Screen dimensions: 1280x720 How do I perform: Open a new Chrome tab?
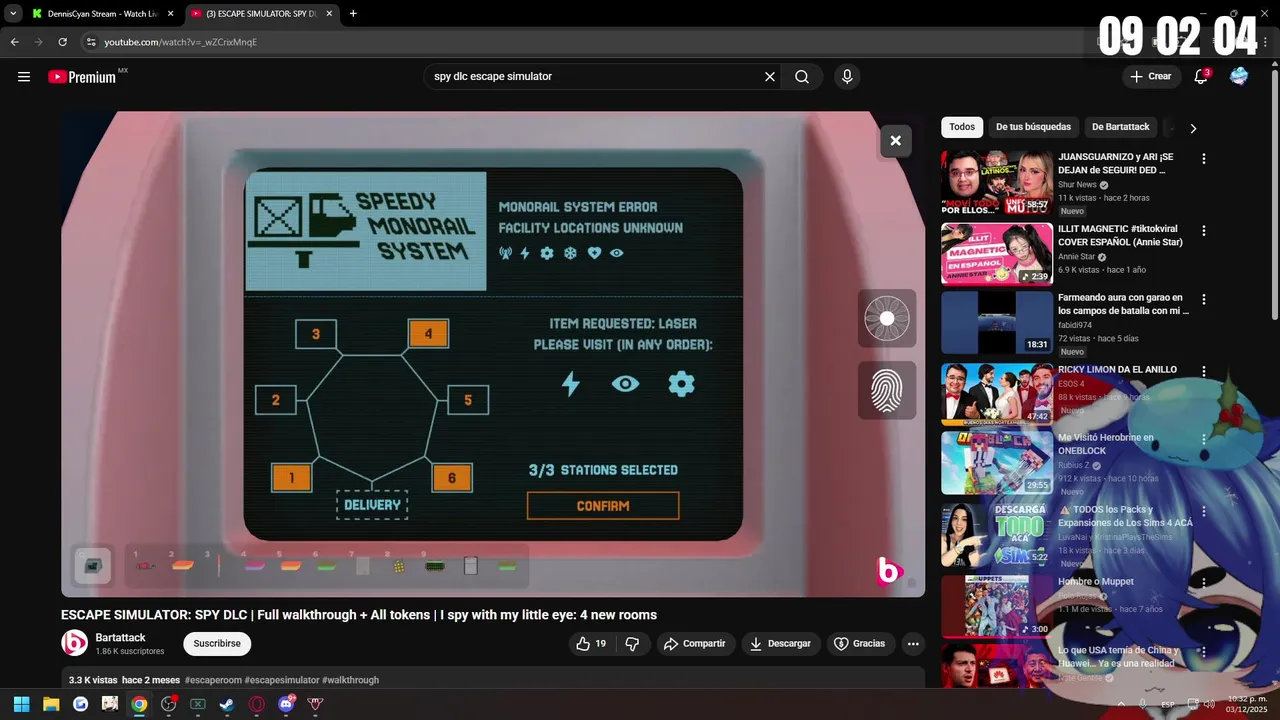coord(353,14)
